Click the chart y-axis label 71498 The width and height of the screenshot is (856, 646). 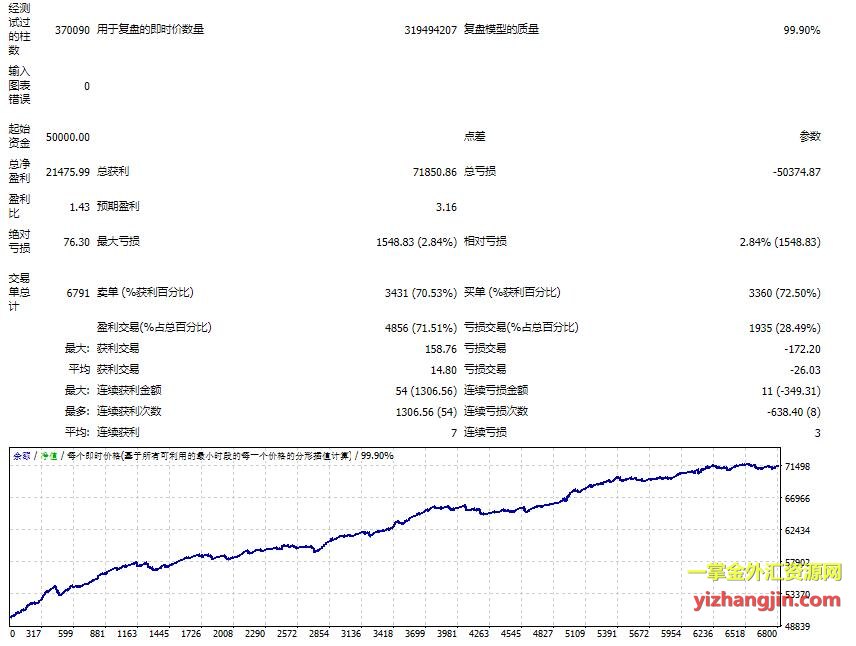pyautogui.click(x=797, y=467)
